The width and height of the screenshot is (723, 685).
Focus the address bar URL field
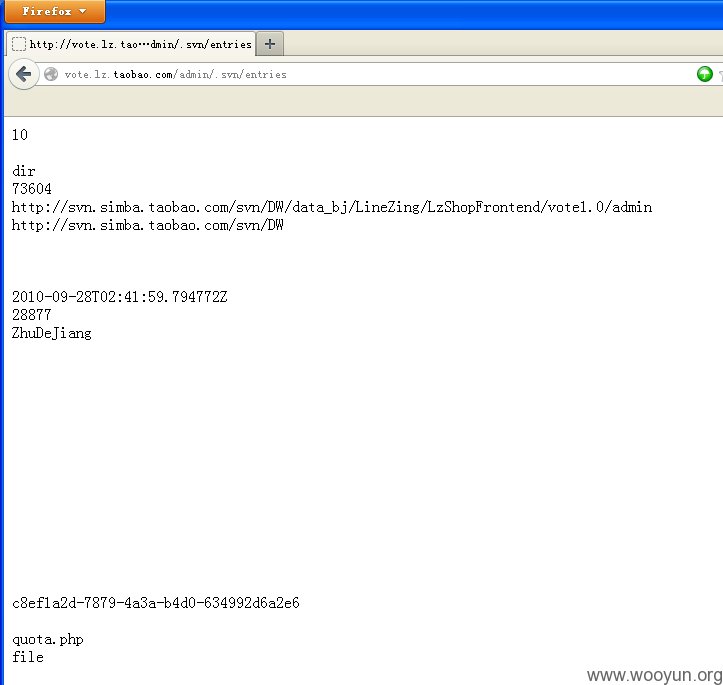(369, 74)
